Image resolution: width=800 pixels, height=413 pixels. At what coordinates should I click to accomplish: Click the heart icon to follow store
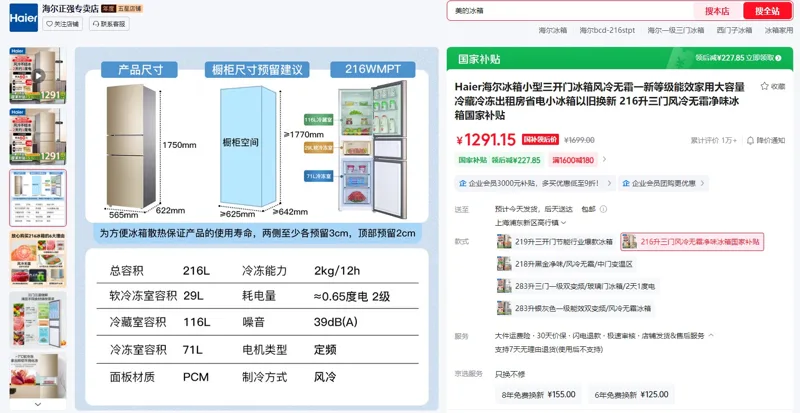tap(49, 24)
